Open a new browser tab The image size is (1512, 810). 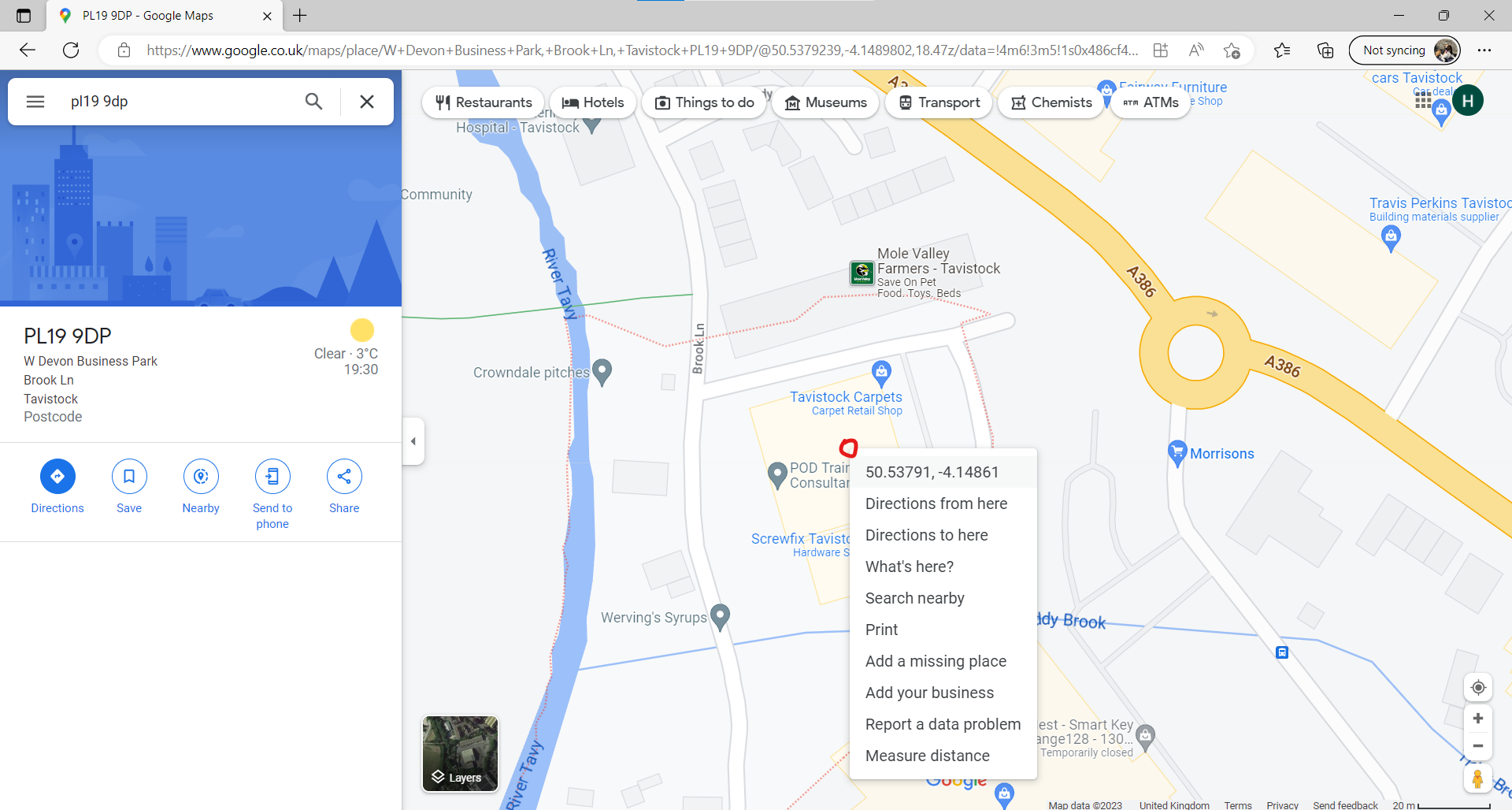(300, 15)
